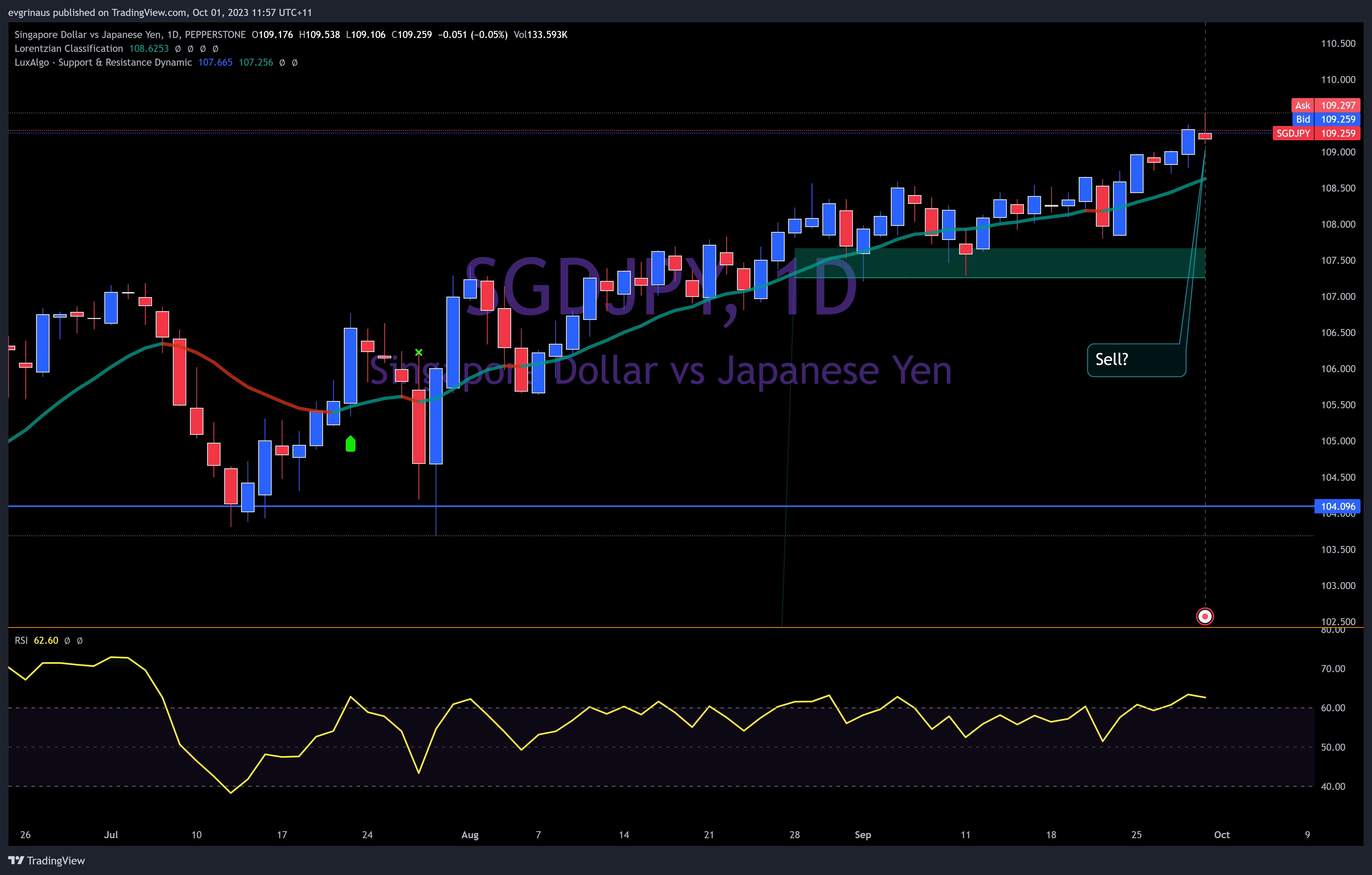Click the small green X signal marker
This screenshot has width=1372, height=875.
419,353
